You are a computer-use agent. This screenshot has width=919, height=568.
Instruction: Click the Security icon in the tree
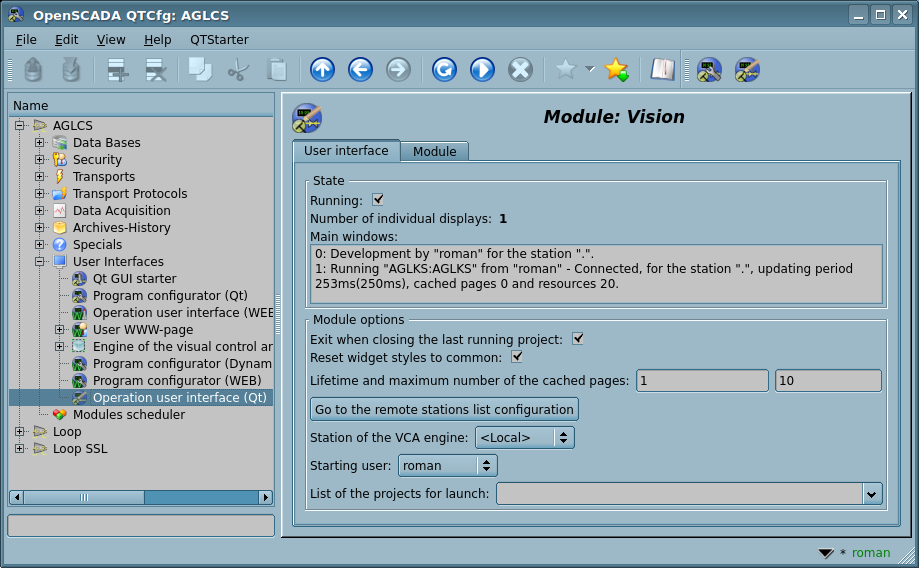59,159
